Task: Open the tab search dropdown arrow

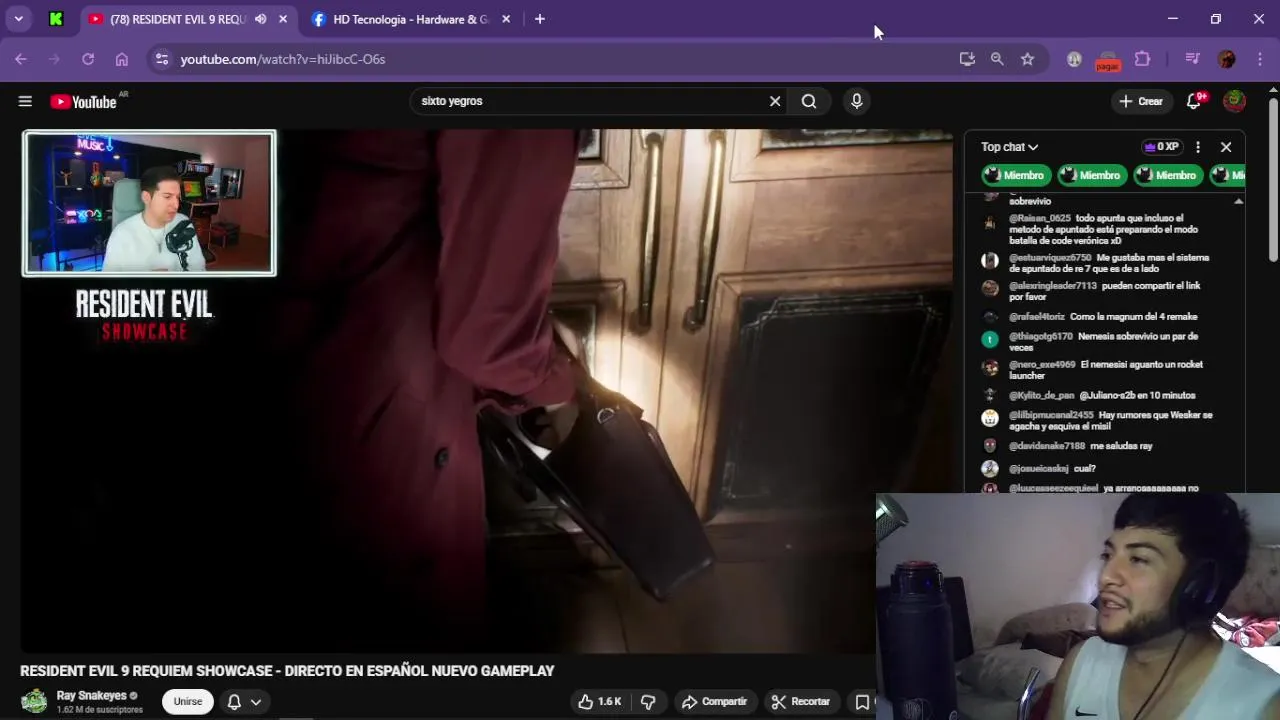Action: 18,19
